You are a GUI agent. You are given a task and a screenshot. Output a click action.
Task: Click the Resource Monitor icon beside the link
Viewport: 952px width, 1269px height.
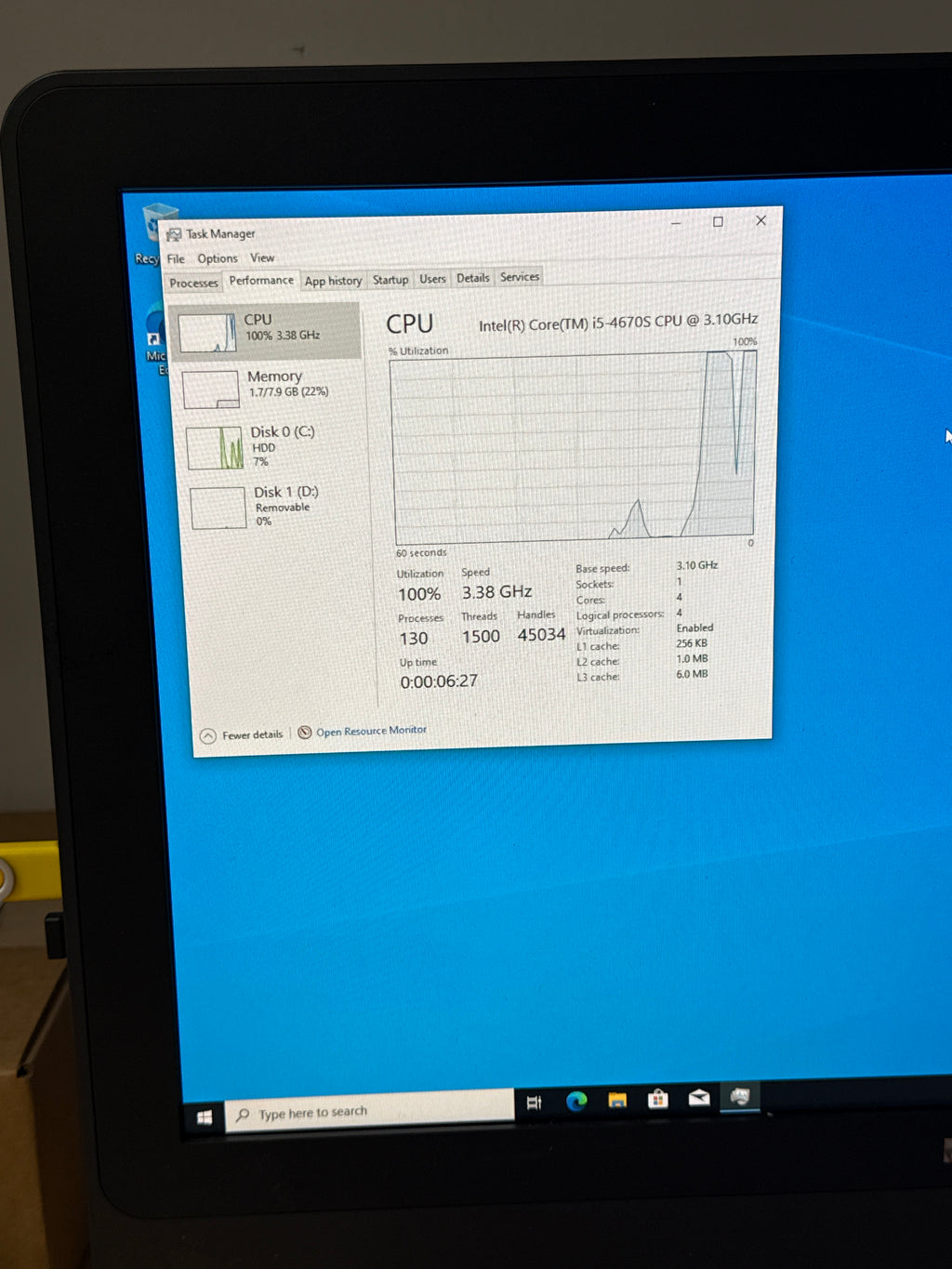coord(304,733)
